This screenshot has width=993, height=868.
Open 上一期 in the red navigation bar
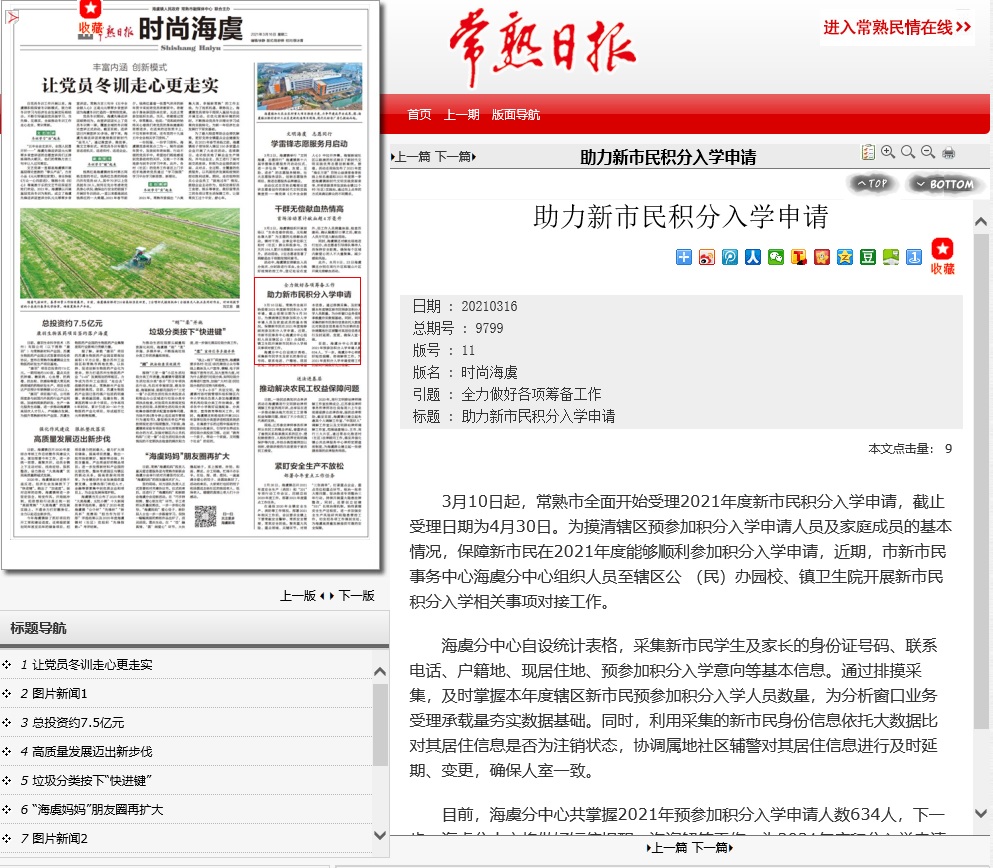[x=462, y=115]
